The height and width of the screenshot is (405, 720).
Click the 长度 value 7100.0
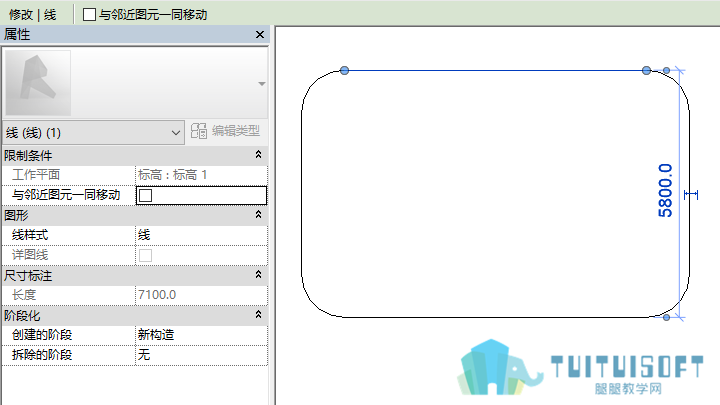[202, 295]
